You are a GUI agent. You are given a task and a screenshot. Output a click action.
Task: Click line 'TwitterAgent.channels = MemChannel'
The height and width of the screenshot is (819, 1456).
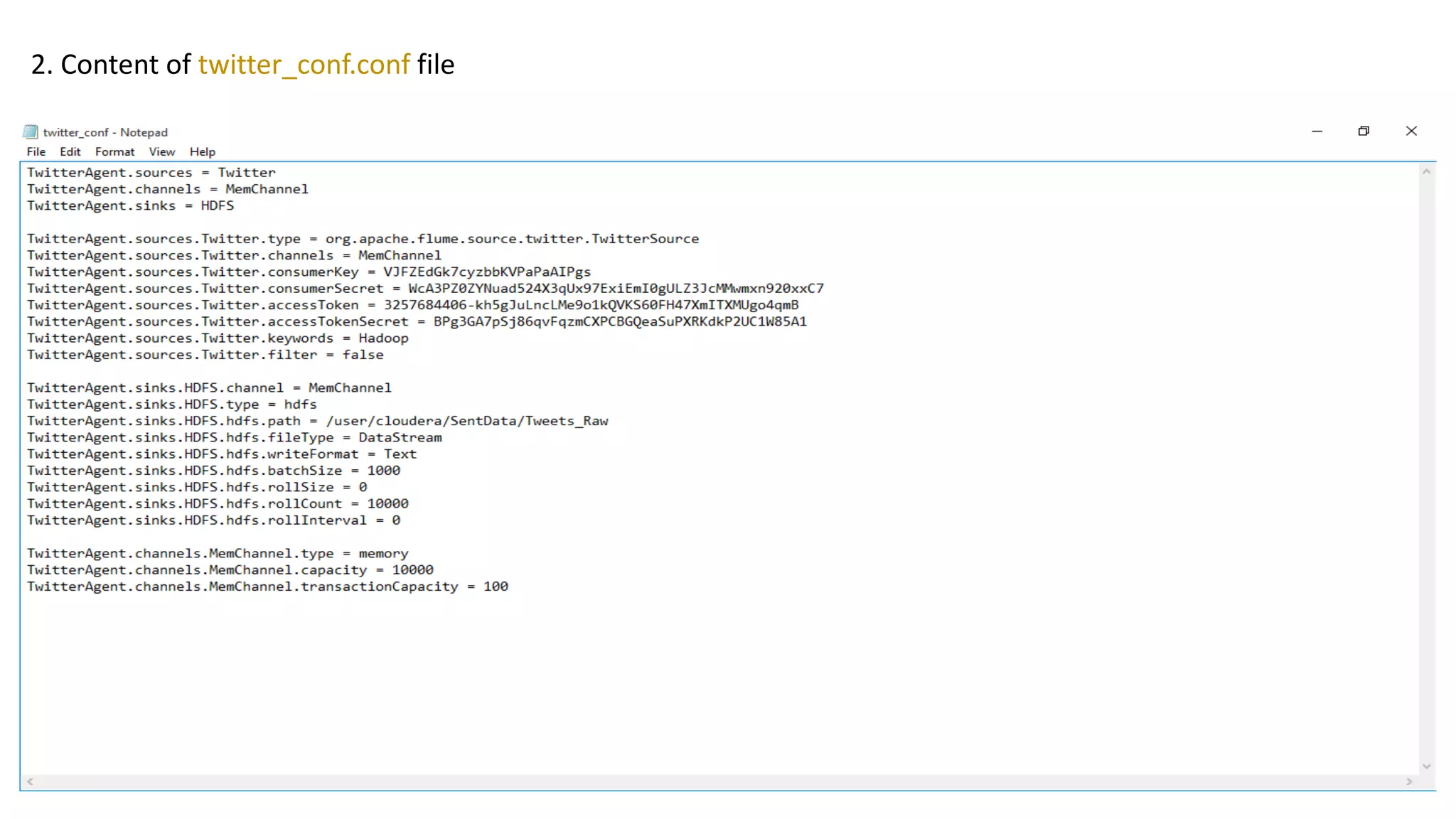[168, 189]
